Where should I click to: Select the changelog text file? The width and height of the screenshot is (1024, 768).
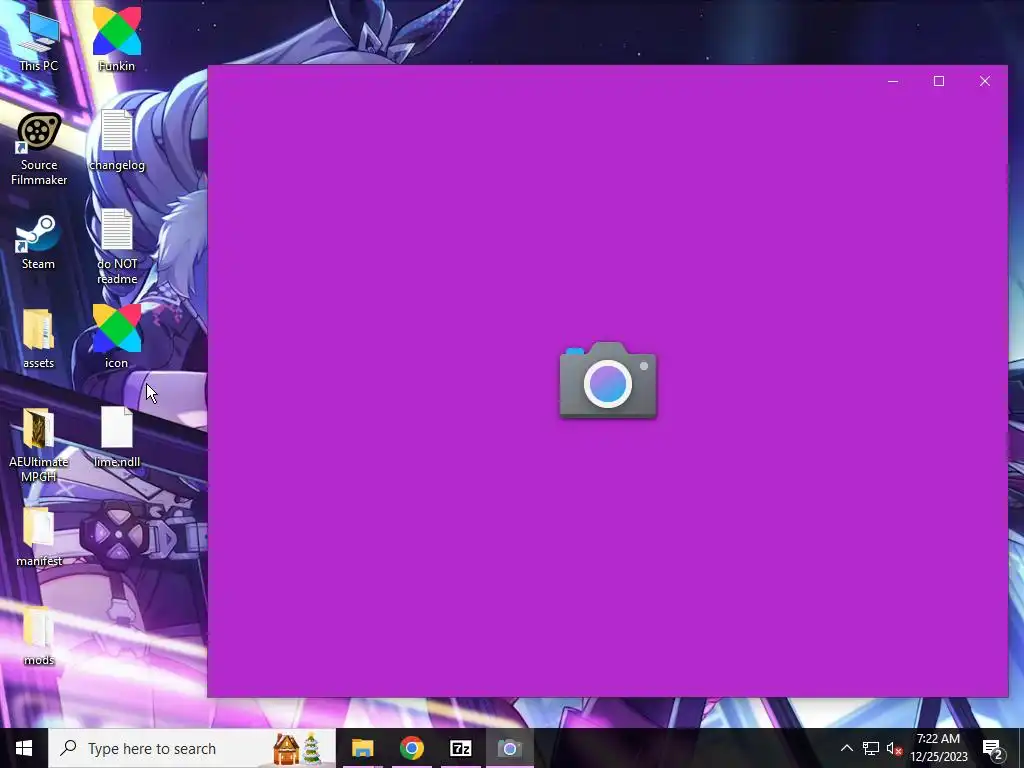[x=117, y=140]
